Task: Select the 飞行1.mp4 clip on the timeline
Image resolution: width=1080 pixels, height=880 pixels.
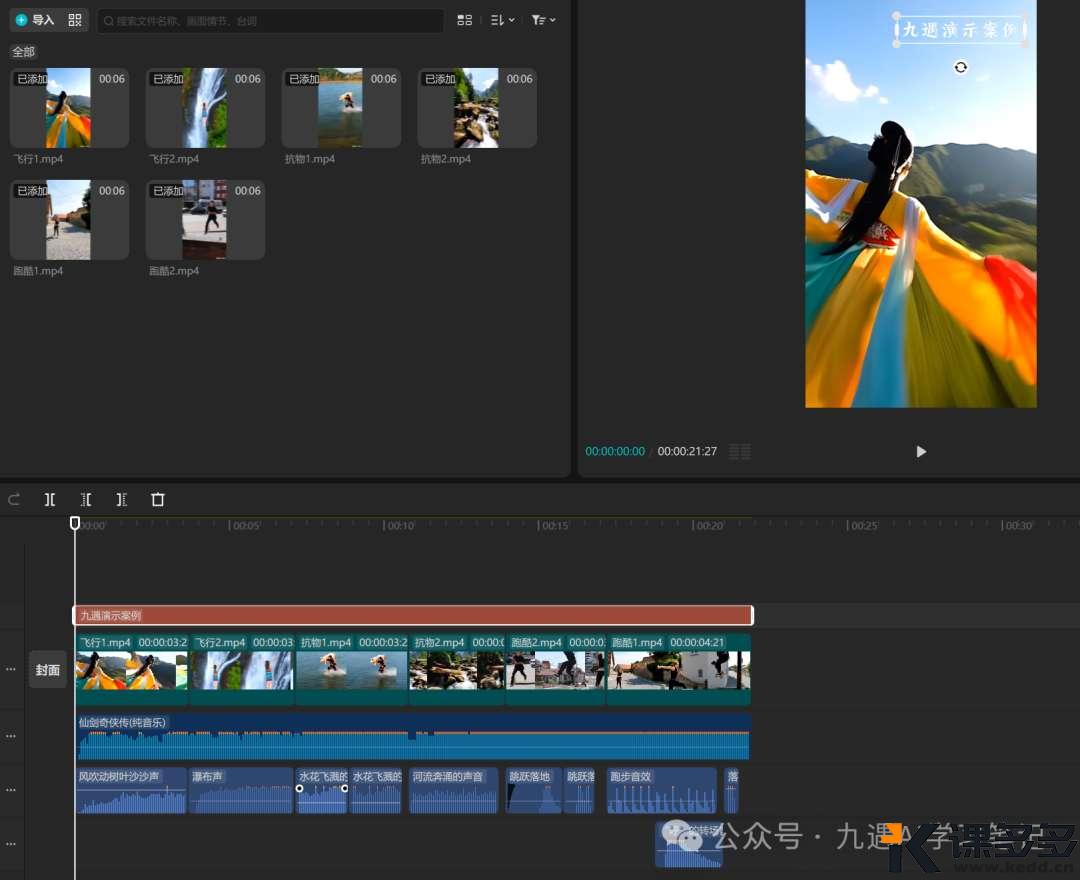Action: click(x=132, y=669)
